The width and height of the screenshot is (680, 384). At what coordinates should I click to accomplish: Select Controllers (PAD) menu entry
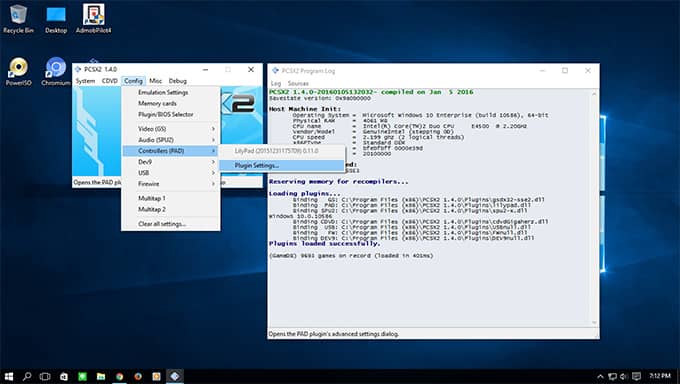[171, 151]
